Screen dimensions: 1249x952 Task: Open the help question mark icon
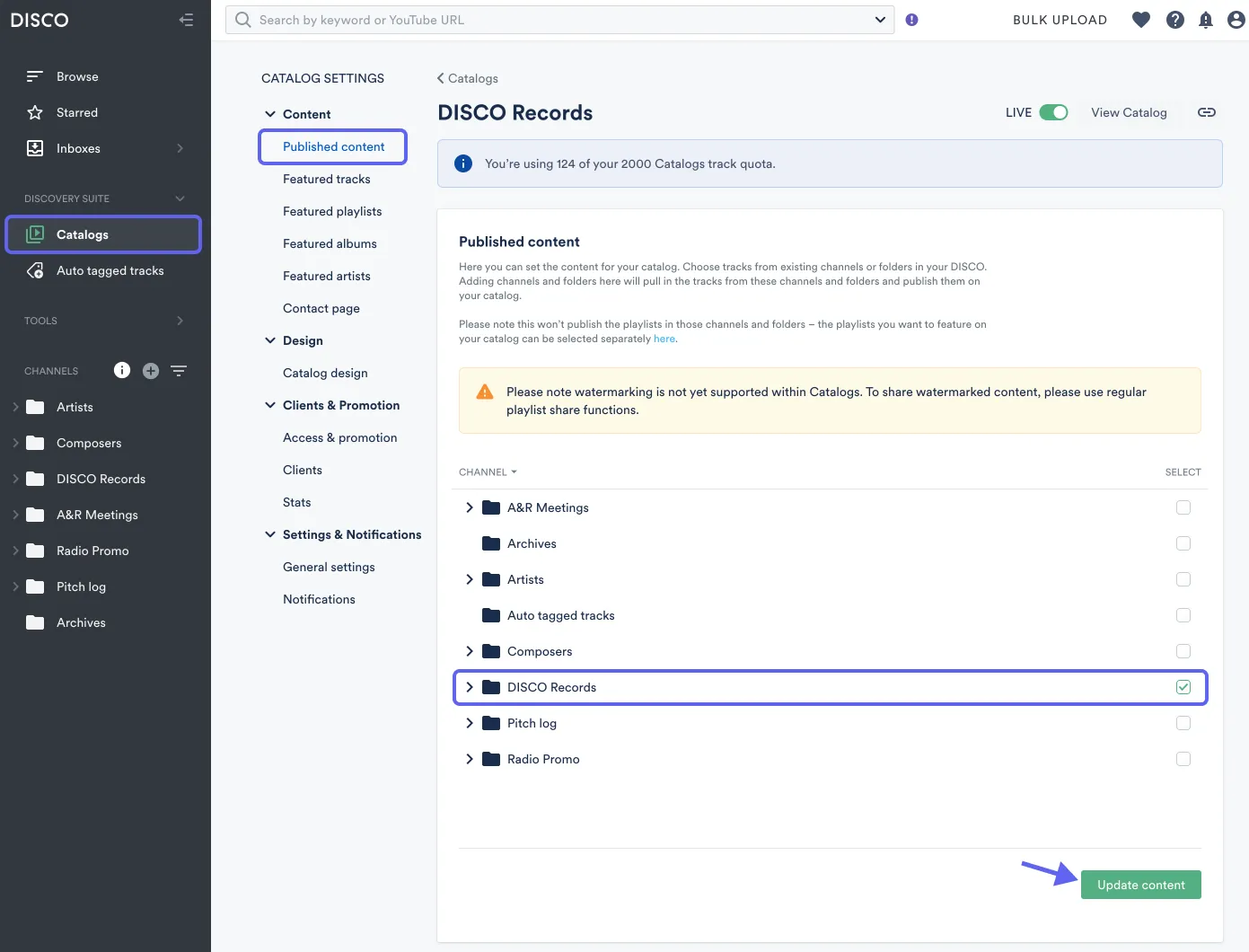(1174, 20)
